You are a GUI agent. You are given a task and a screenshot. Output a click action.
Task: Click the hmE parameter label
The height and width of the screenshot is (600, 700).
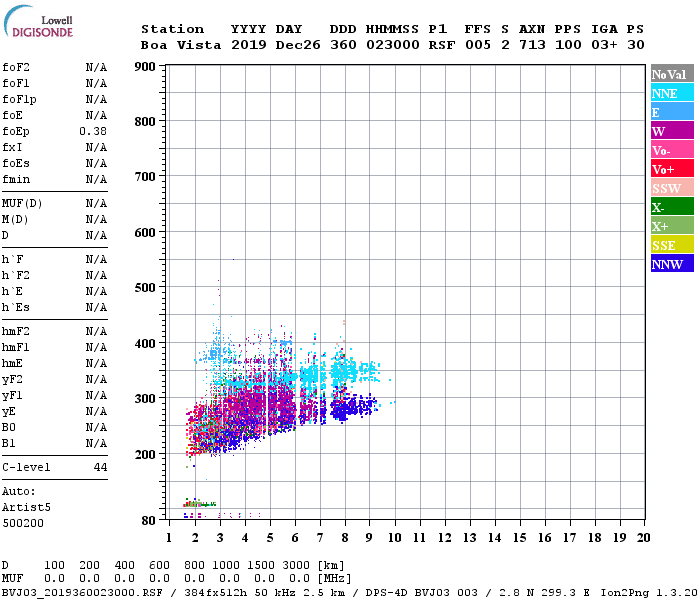(12, 363)
